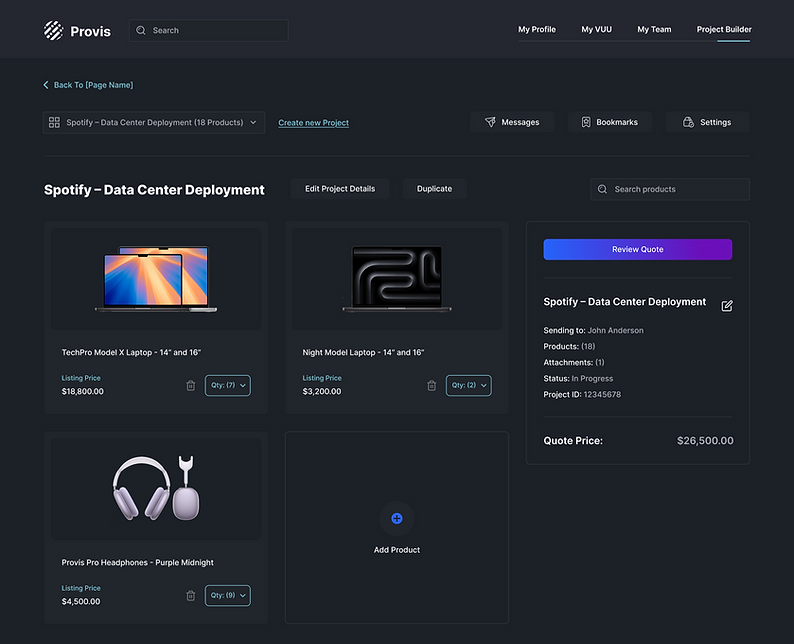This screenshot has width=794, height=644.
Task: Open Settings button
Action: pyautogui.click(x=708, y=122)
